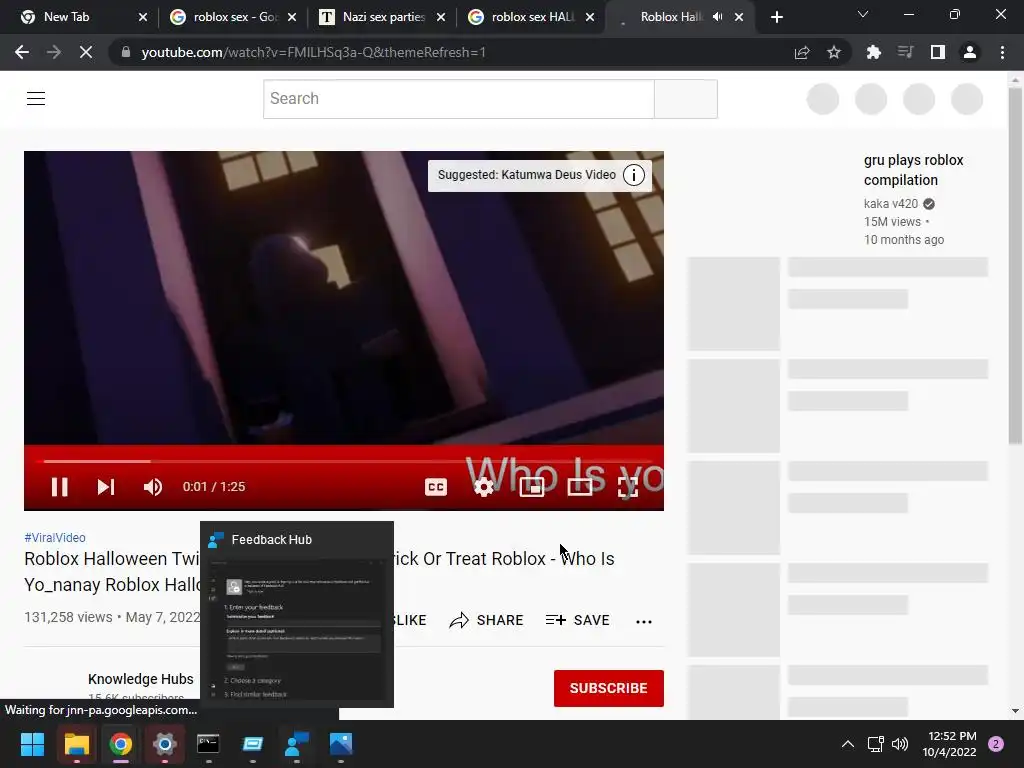Image resolution: width=1024 pixels, height=768 pixels.
Task: Open Chrome extensions puzzle icon
Action: [873, 52]
